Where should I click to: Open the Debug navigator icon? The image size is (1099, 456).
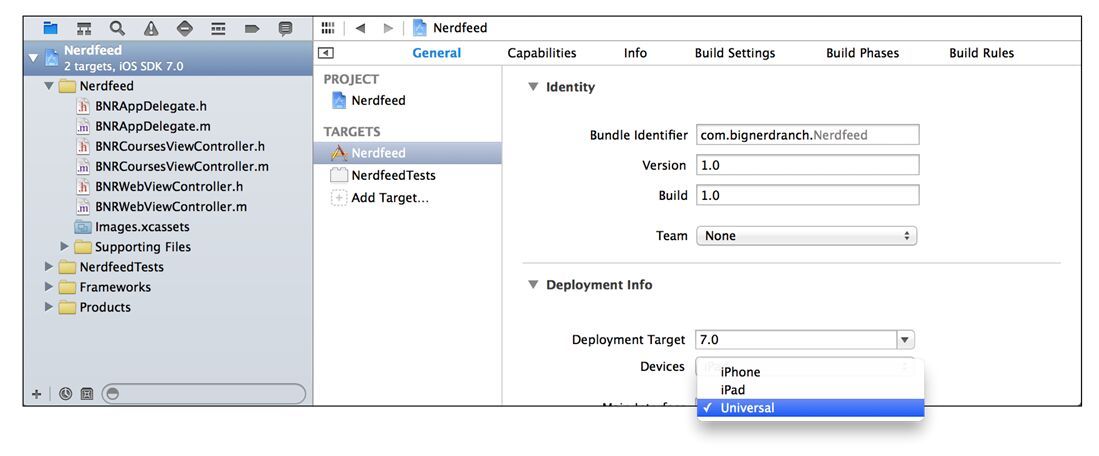(218, 29)
